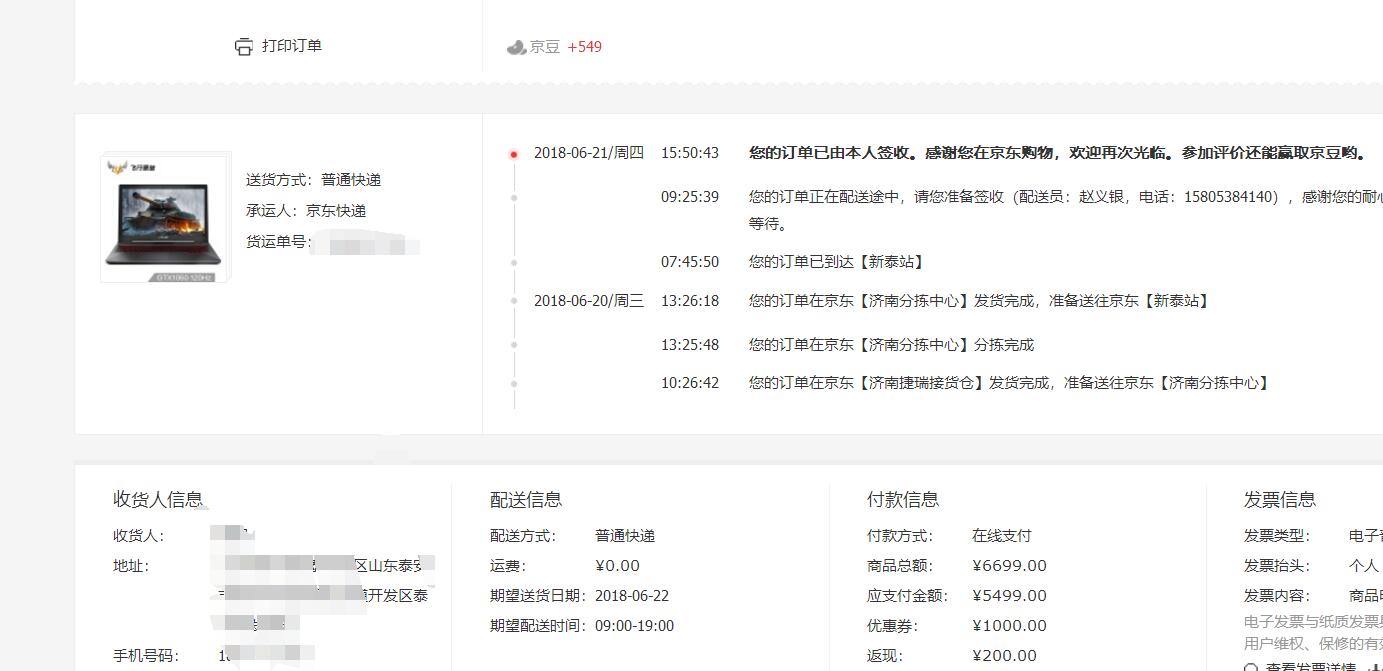
Task: Click the 13:26:18 timestamp
Action: coord(690,301)
